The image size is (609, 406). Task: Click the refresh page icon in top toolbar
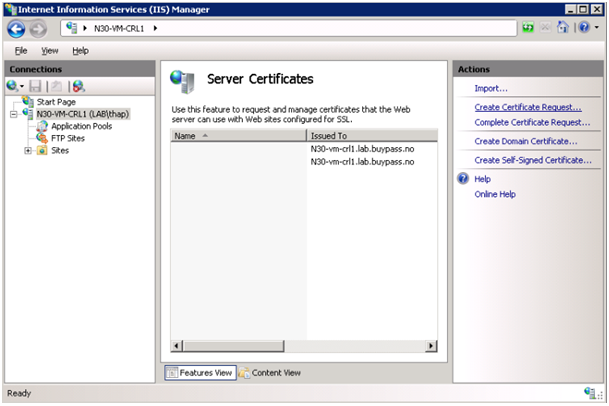click(528, 28)
